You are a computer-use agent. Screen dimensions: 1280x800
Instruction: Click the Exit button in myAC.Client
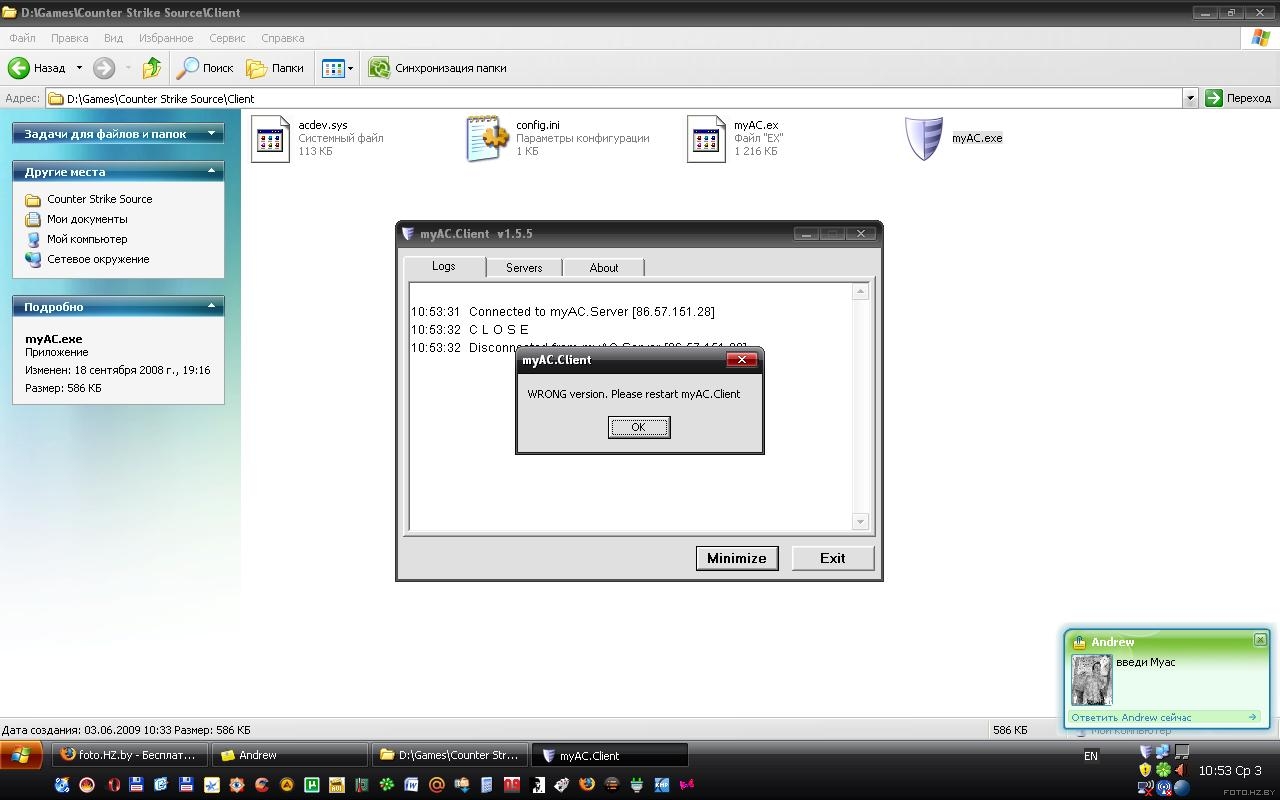(833, 558)
